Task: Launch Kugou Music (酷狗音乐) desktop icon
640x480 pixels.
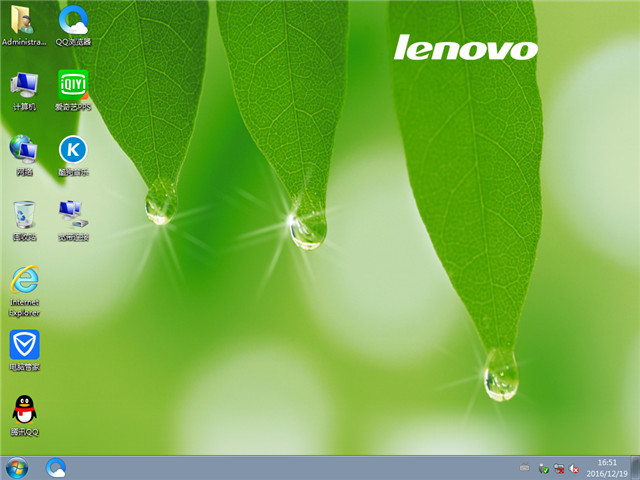Action: click(72, 150)
